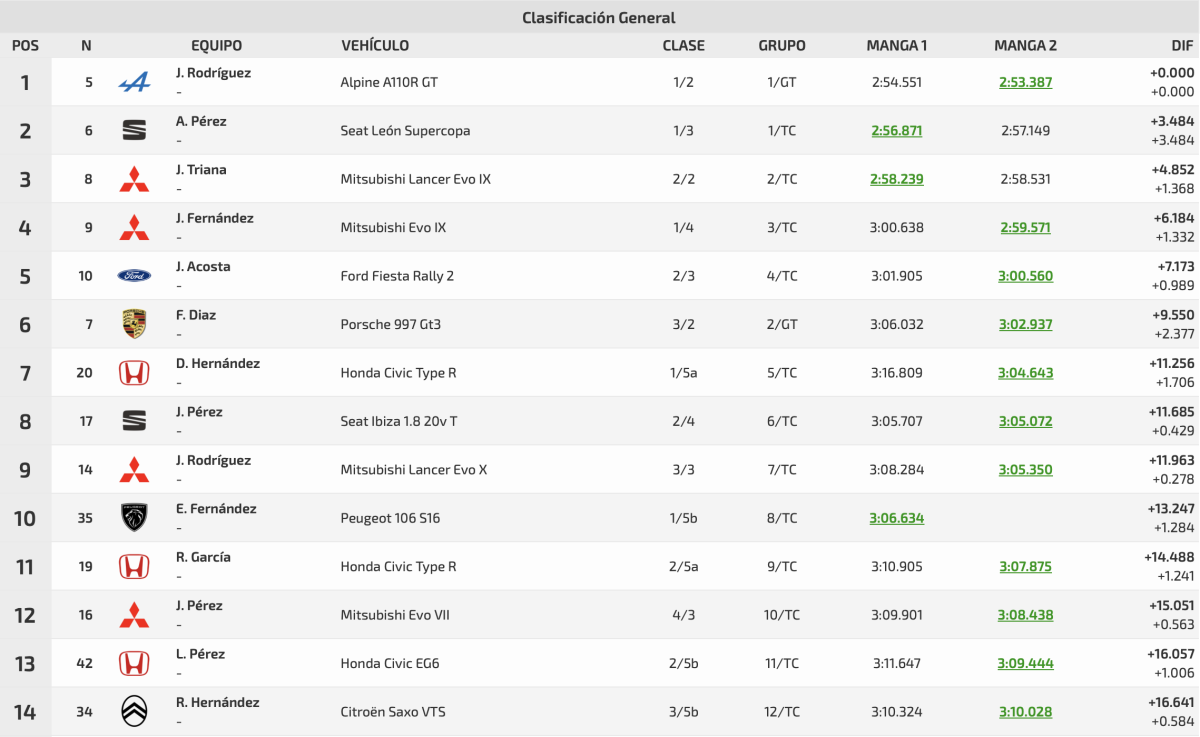Select the 3:06.634 time for Peugeot 106
Viewport: 1200px width, 737px height.
coord(897,518)
